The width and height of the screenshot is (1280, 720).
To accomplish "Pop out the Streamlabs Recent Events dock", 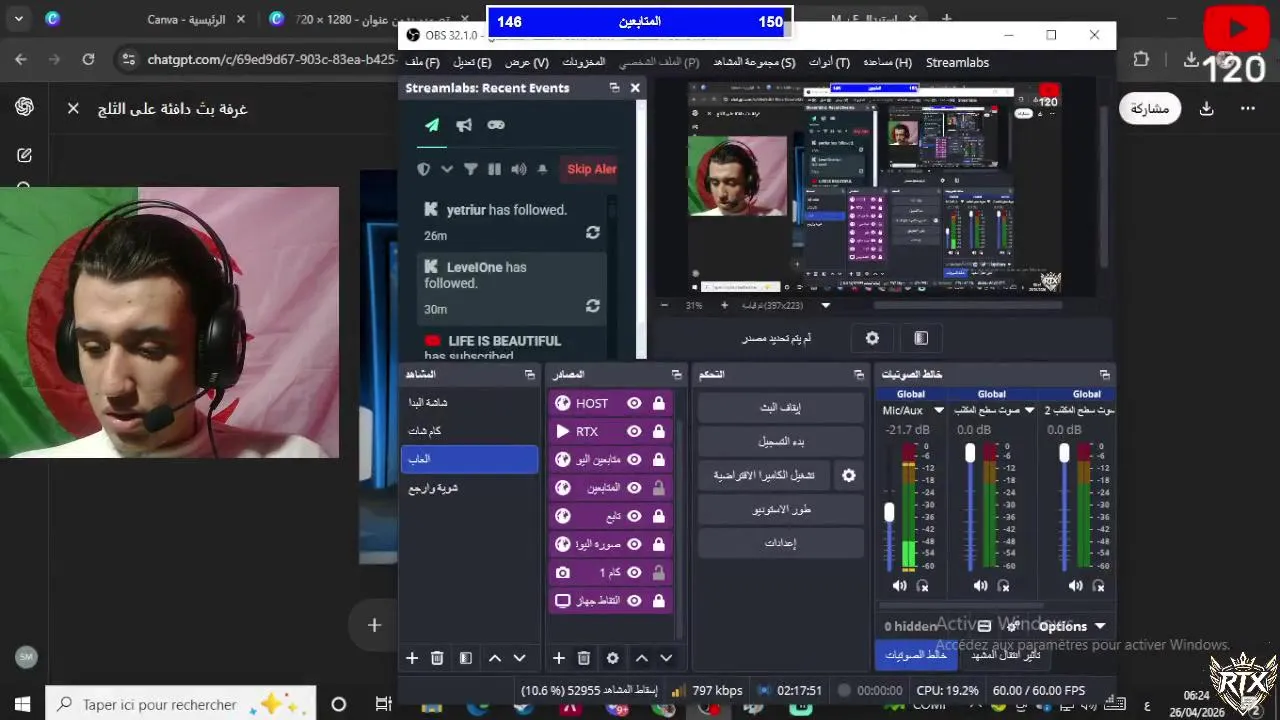I will [x=614, y=88].
